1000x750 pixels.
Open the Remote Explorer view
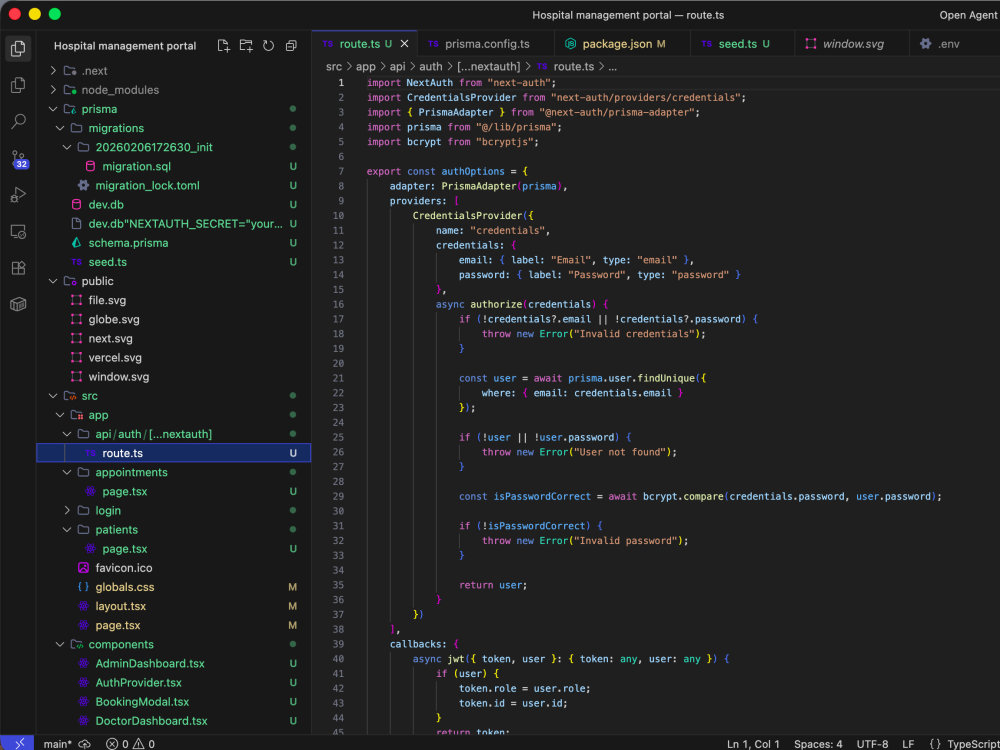pos(18,232)
